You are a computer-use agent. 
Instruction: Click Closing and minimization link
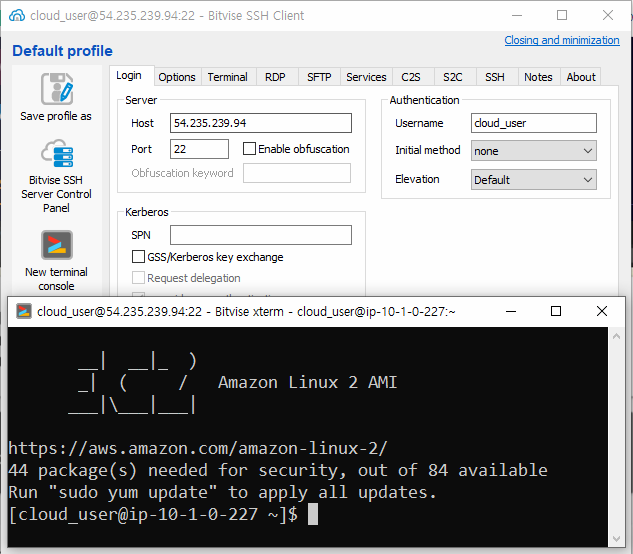click(x=562, y=40)
